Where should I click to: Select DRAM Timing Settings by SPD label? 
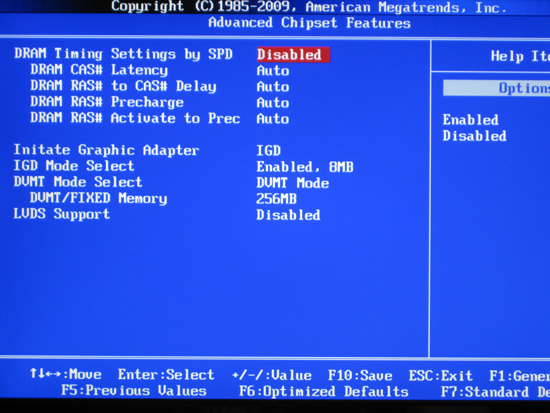(x=123, y=54)
